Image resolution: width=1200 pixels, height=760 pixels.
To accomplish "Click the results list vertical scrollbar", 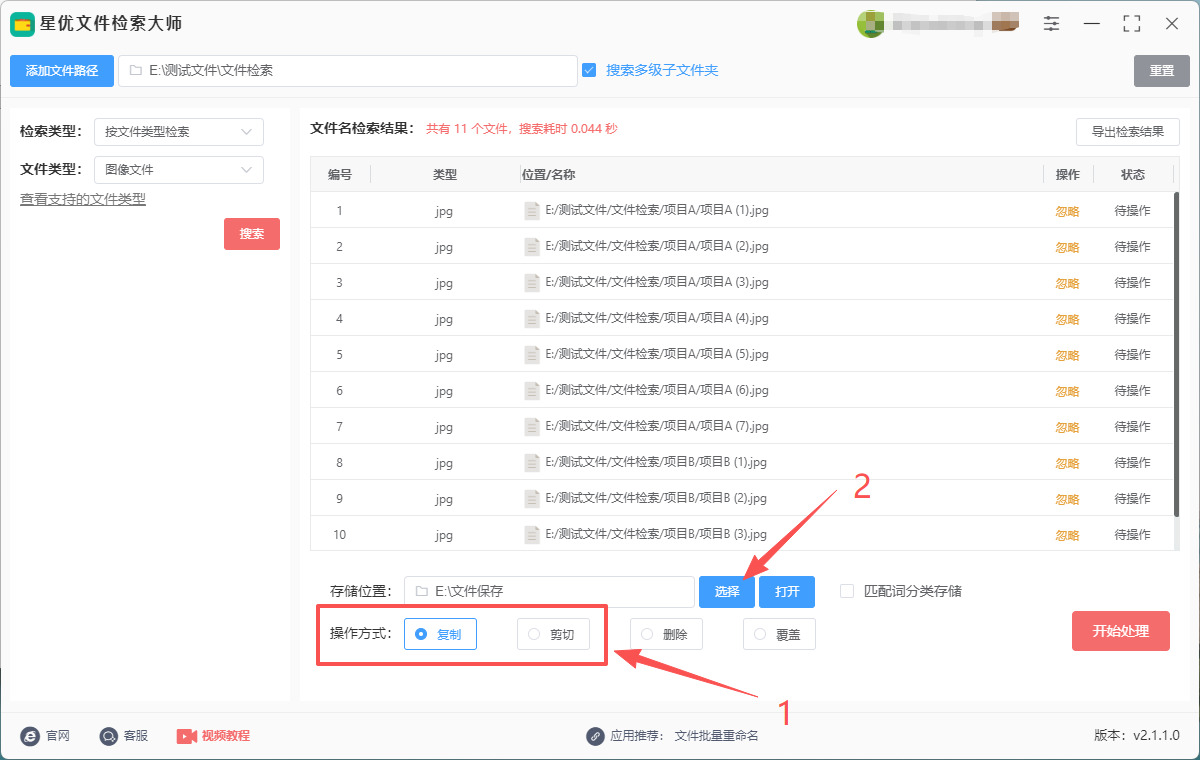I will 1176,354.
